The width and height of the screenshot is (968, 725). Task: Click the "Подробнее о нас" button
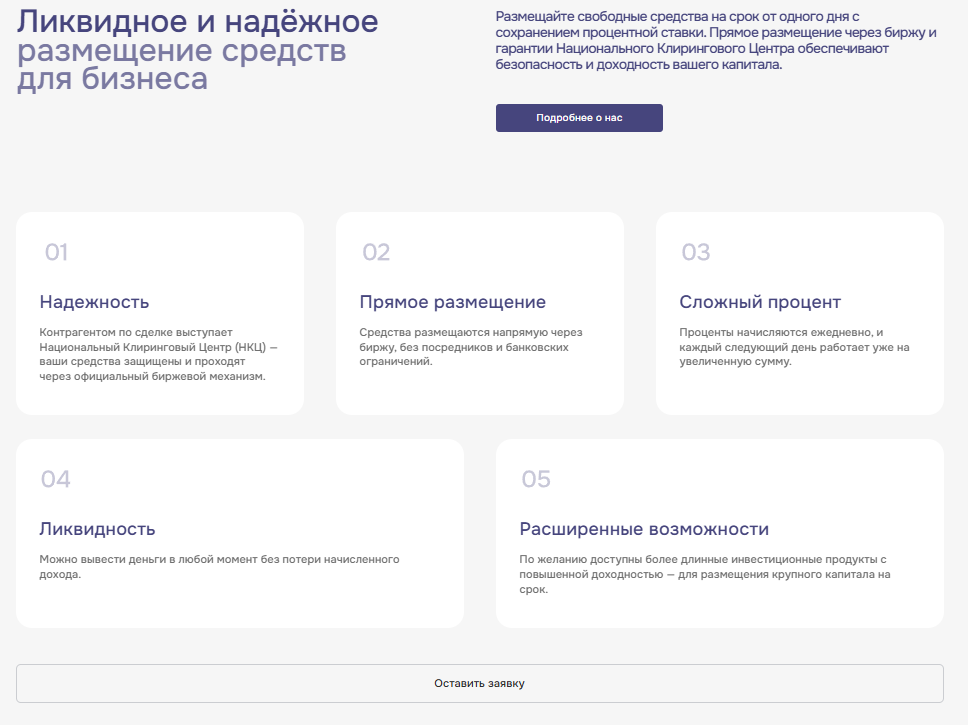(579, 118)
